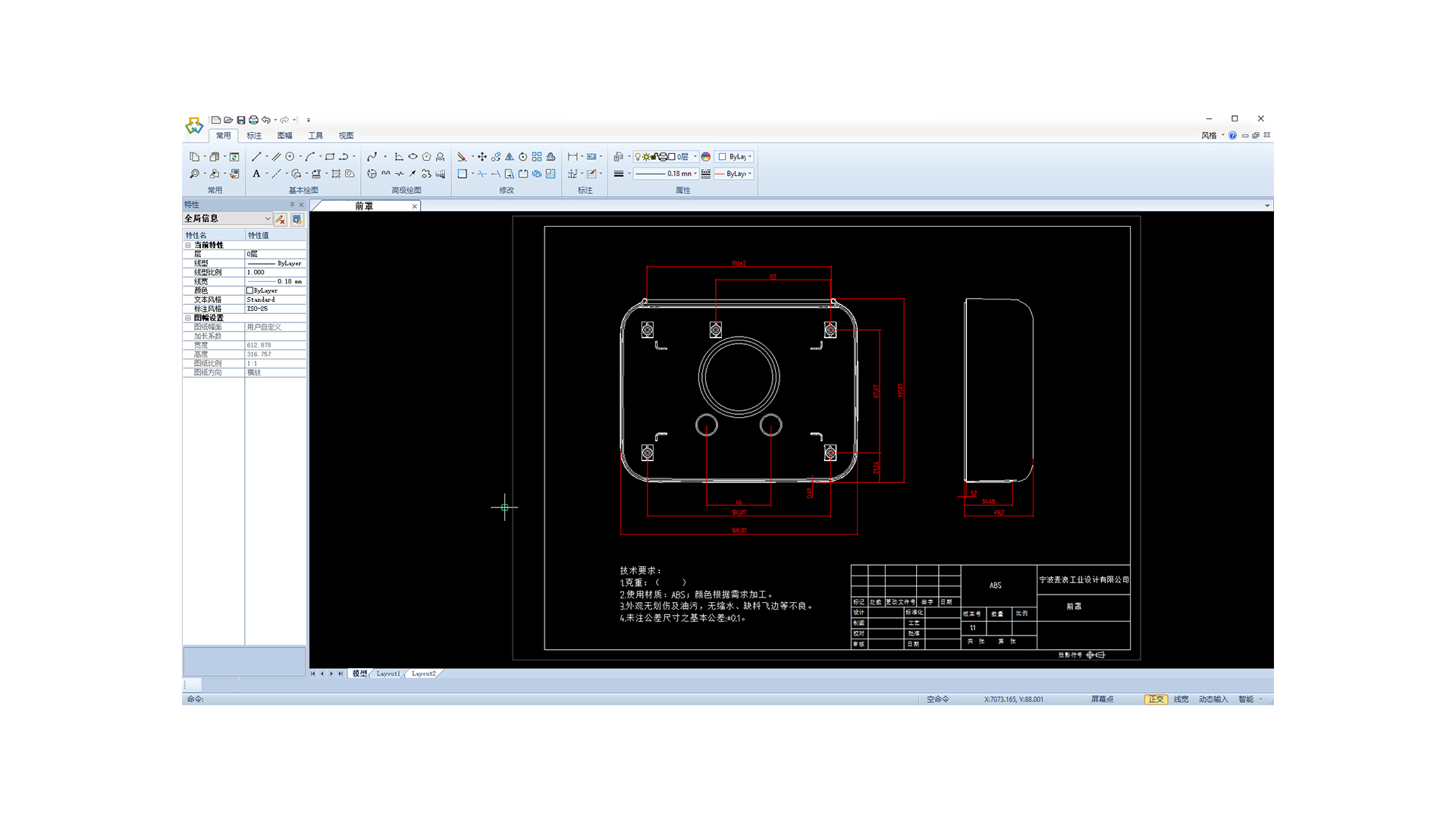Select the Array tool
This screenshot has height=819, width=1456.
point(537,157)
